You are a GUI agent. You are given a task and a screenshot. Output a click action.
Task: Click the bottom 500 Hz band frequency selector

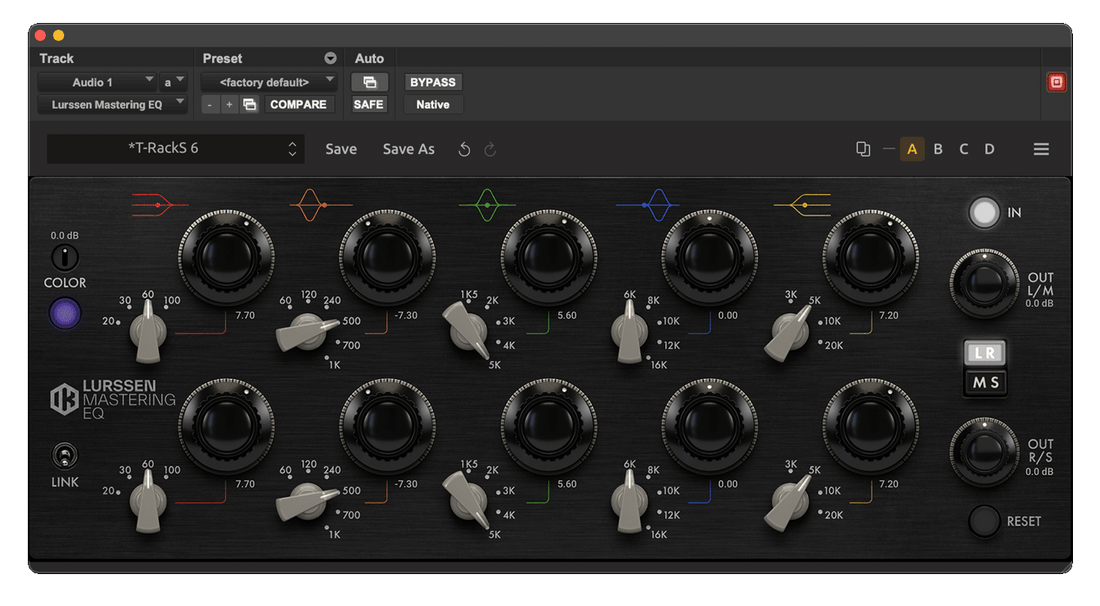307,501
